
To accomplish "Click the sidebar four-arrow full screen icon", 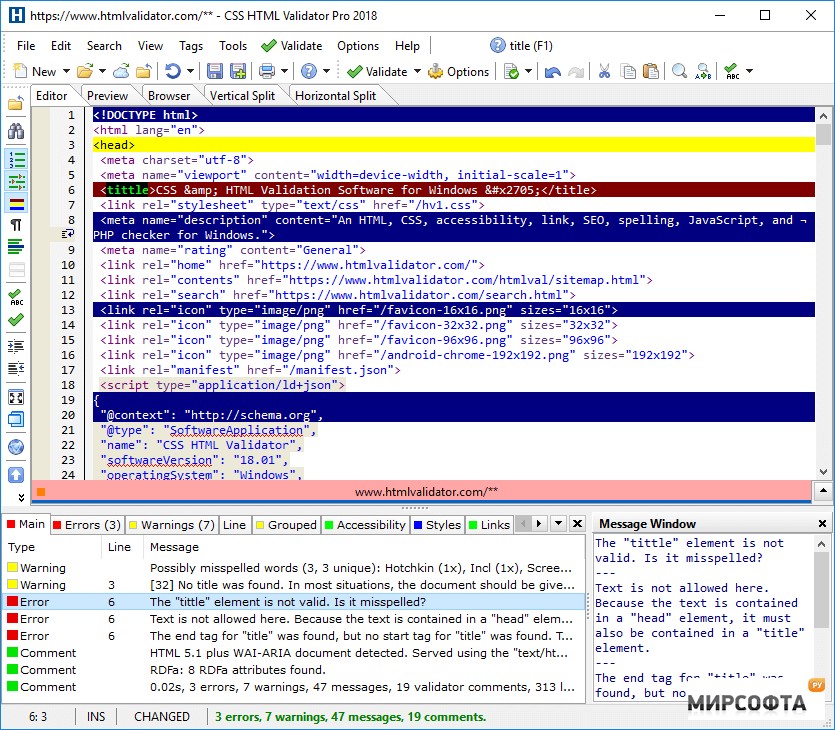I will click(x=16, y=397).
